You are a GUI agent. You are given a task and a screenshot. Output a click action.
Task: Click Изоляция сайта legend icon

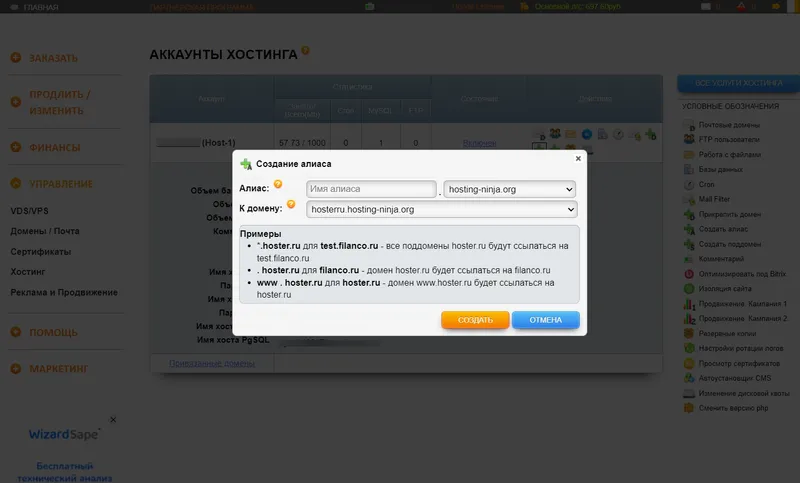pos(689,289)
